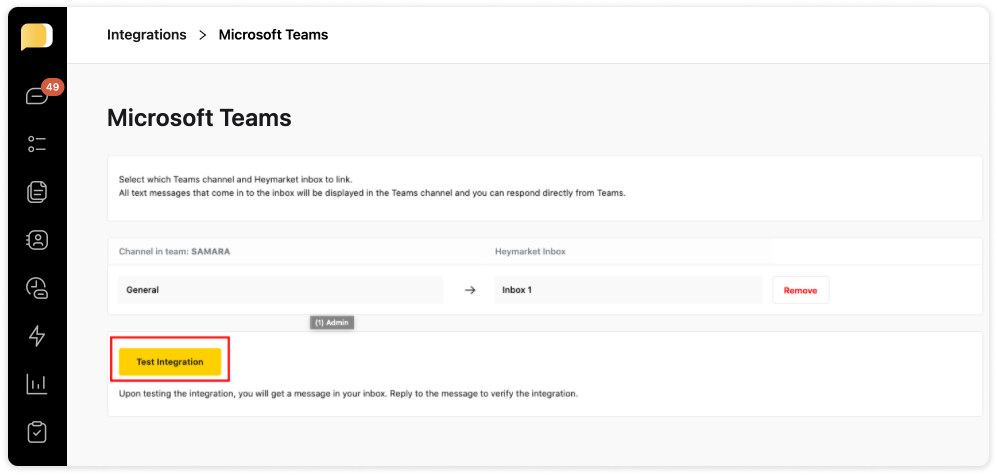This screenshot has height=475, width=997.
Task: Select the General channel field
Action: click(x=280, y=290)
